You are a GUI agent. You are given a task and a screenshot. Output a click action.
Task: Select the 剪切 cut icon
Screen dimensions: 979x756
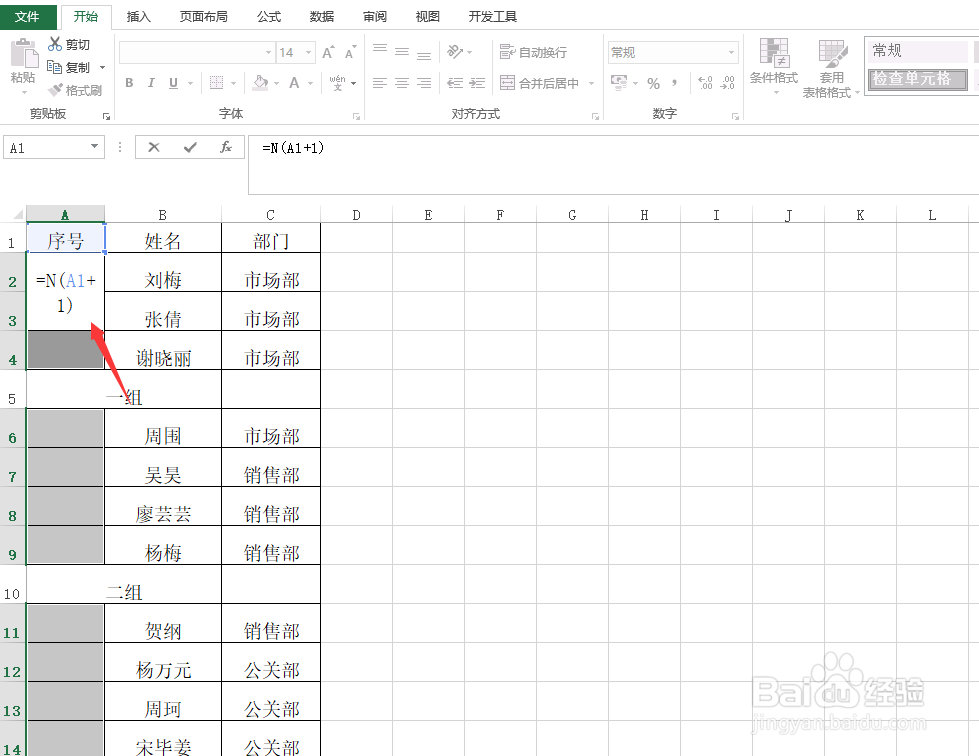coord(56,44)
